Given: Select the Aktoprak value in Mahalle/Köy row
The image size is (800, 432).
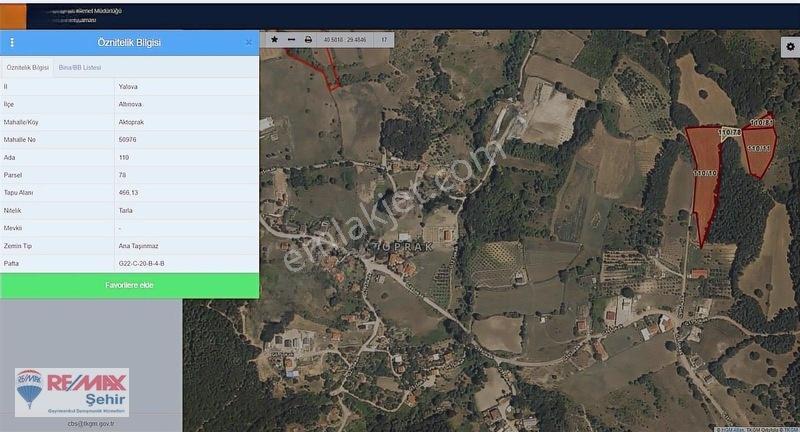Looking at the screenshot, I should 131,122.
